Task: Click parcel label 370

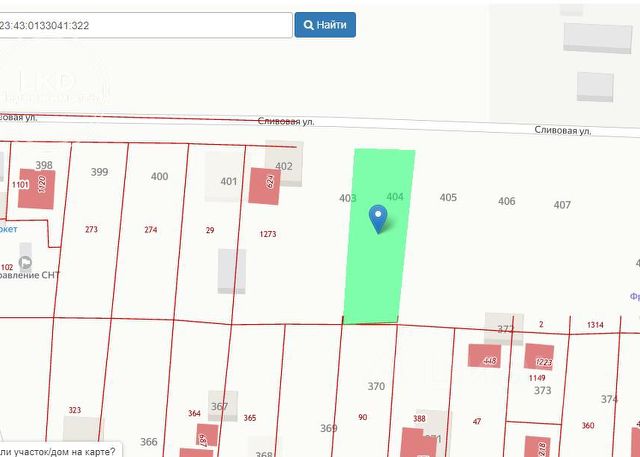Action: click(376, 386)
